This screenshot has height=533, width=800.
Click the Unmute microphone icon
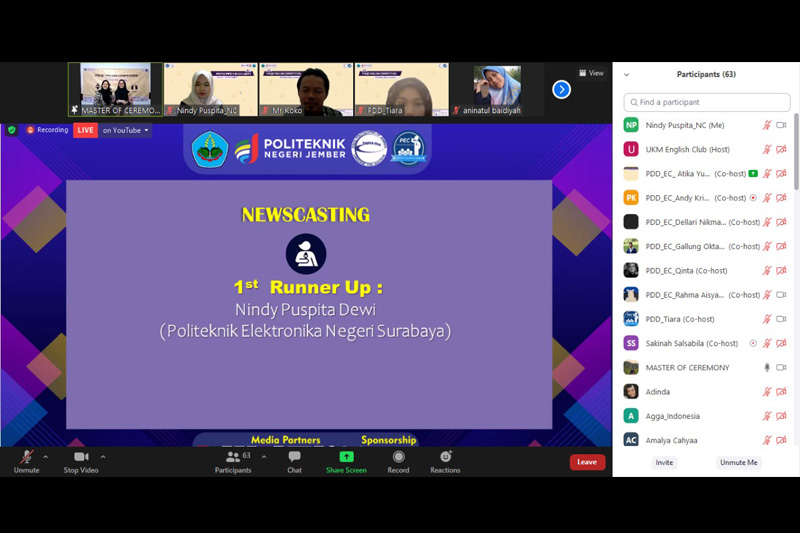[26, 457]
